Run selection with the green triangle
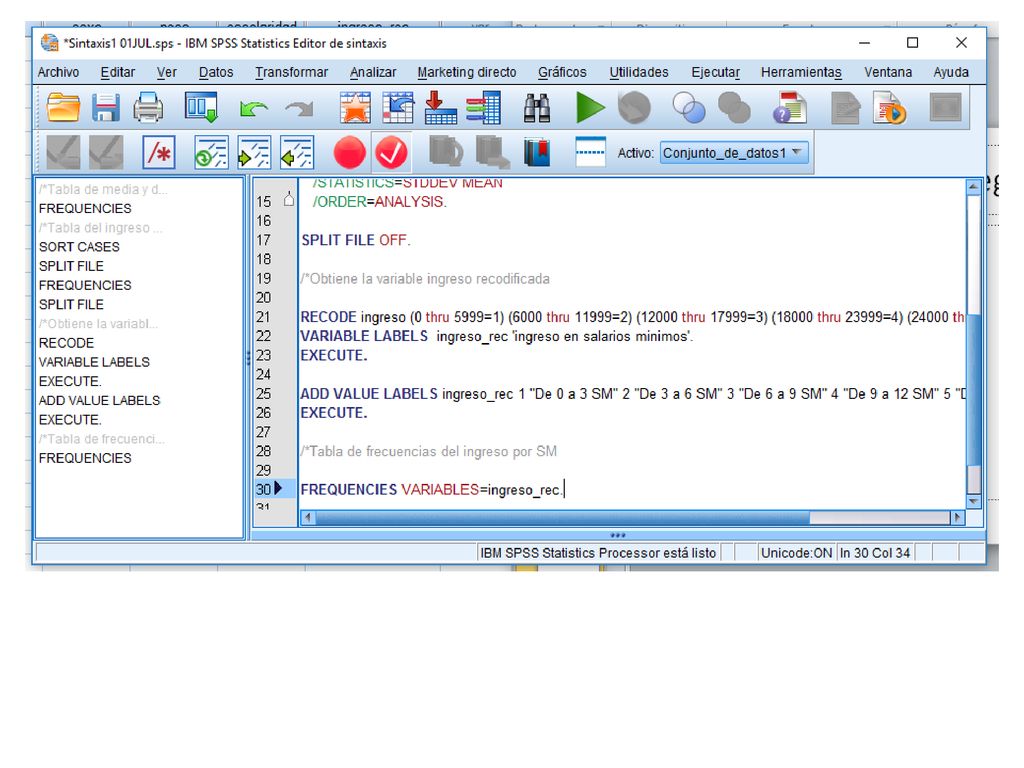The height and width of the screenshot is (768, 1024). click(x=590, y=108)
